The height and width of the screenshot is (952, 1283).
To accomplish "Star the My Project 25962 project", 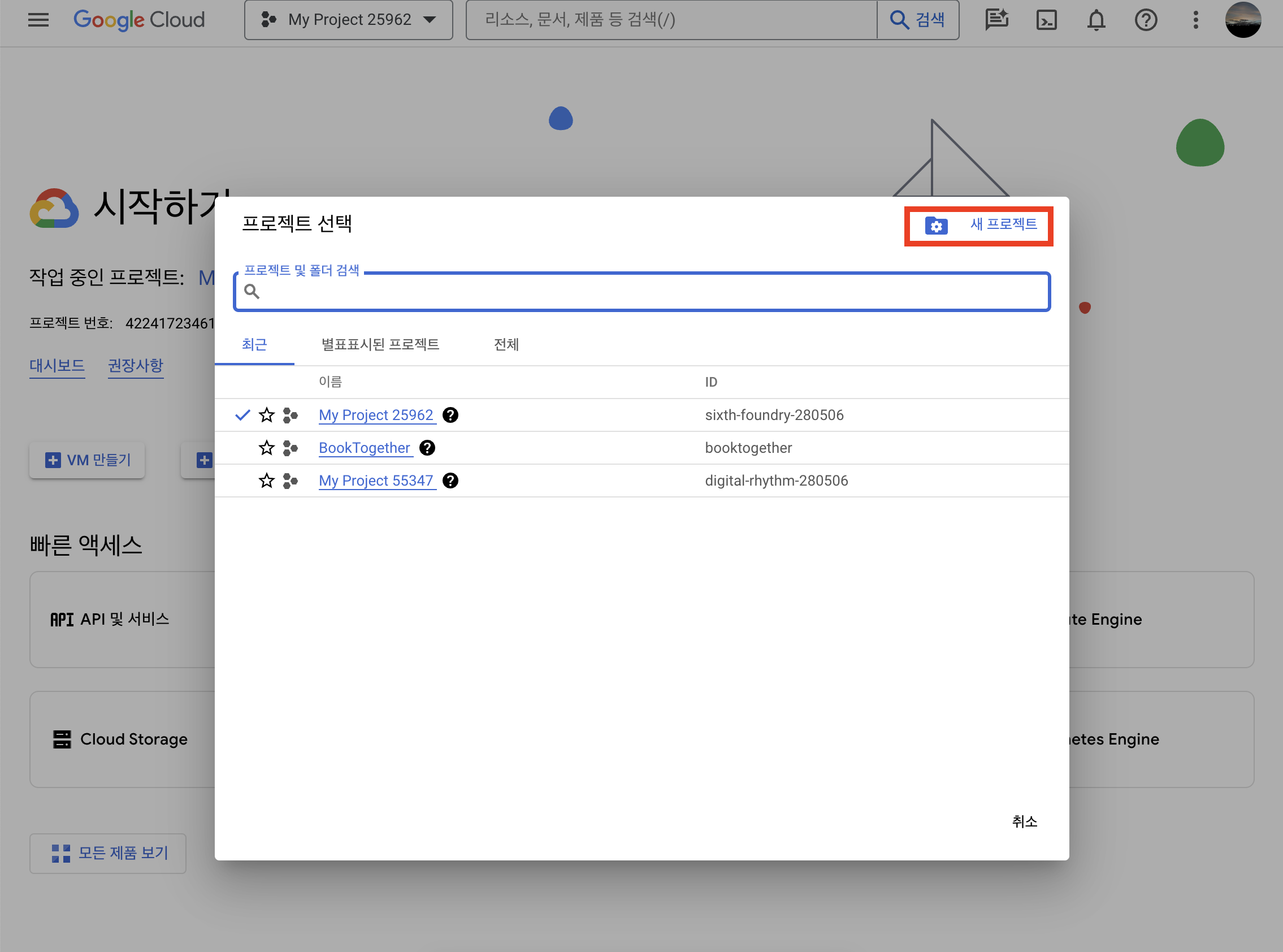I will [x=266, y=415].
